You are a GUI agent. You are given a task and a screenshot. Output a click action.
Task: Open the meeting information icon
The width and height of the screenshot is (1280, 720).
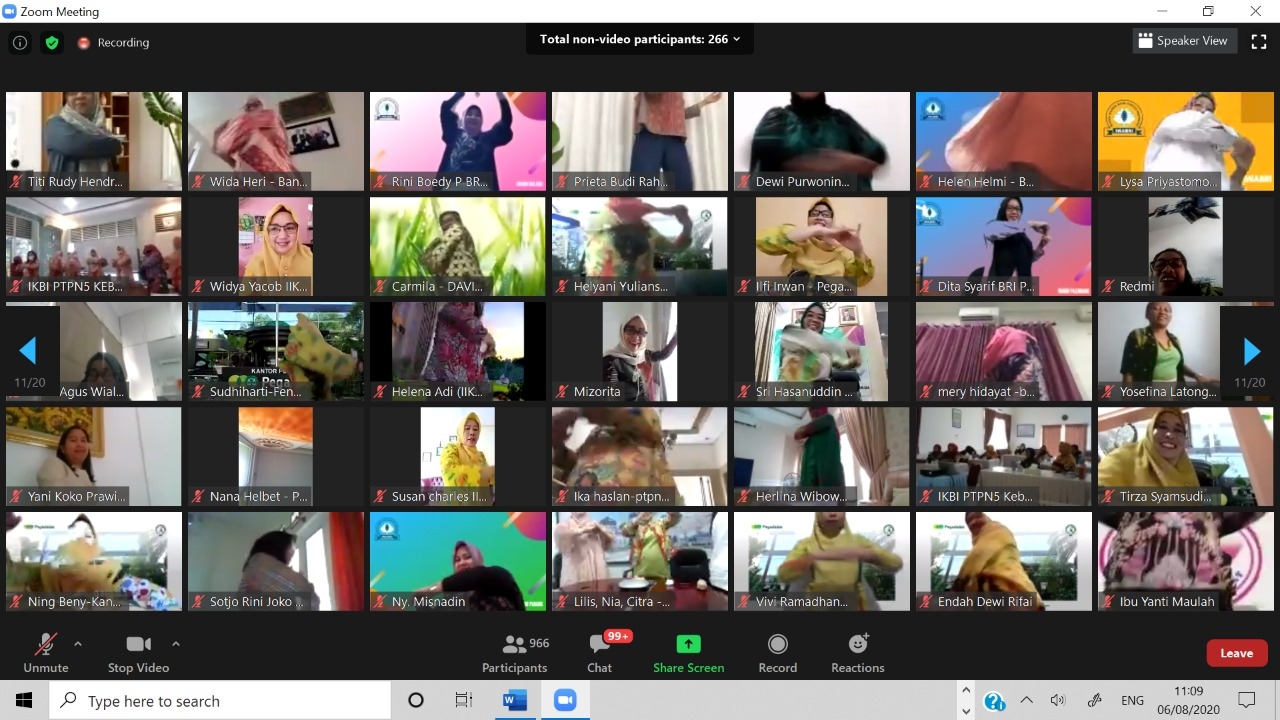(x=20, y=43)
